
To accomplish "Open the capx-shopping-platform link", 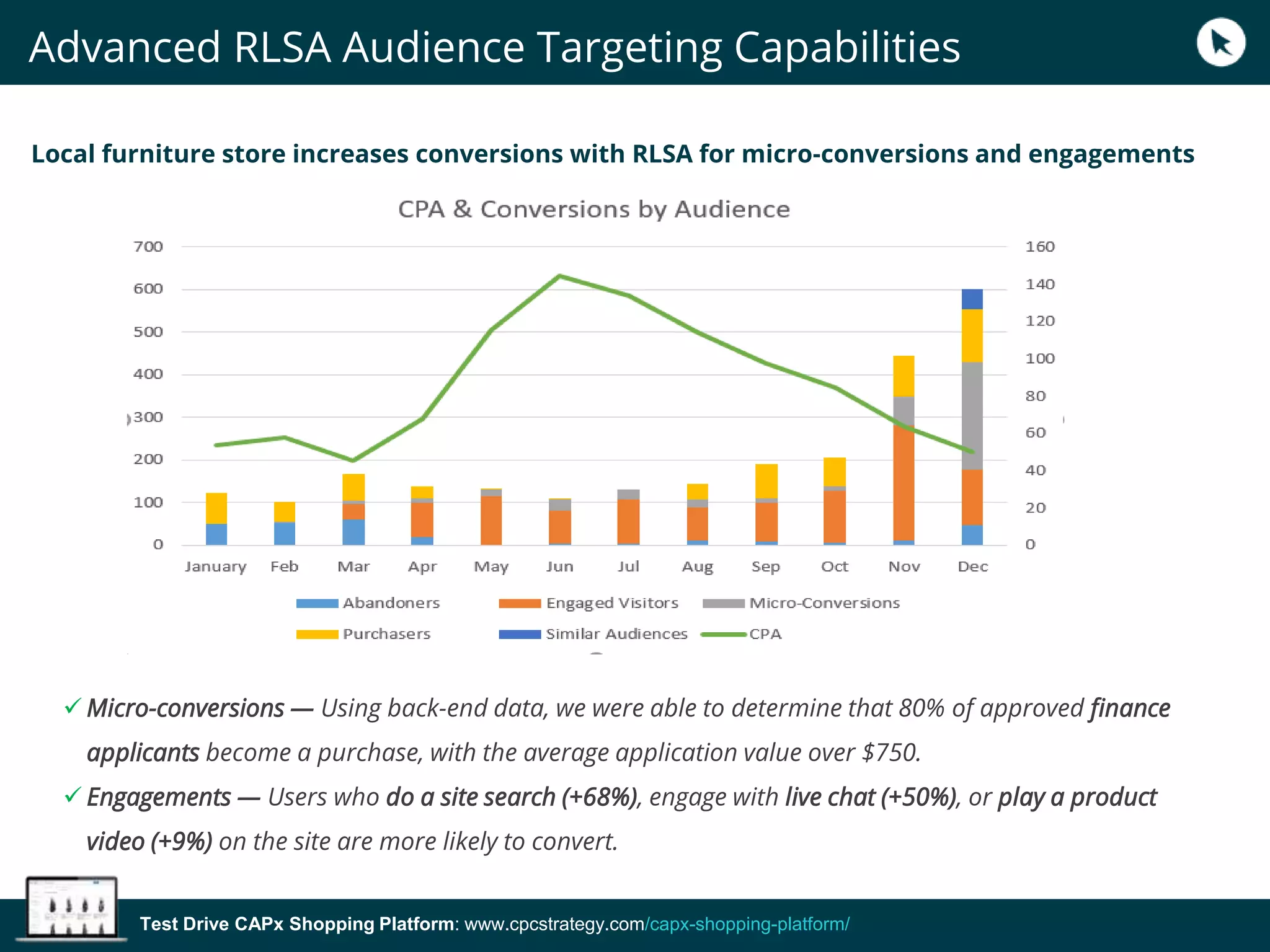I will click(x=747, y=924).
